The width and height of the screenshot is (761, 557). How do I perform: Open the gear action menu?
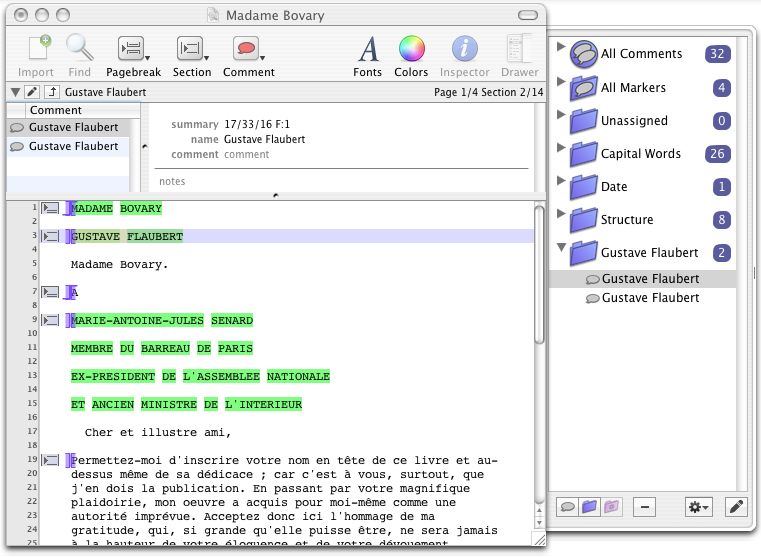coord(698,507)
